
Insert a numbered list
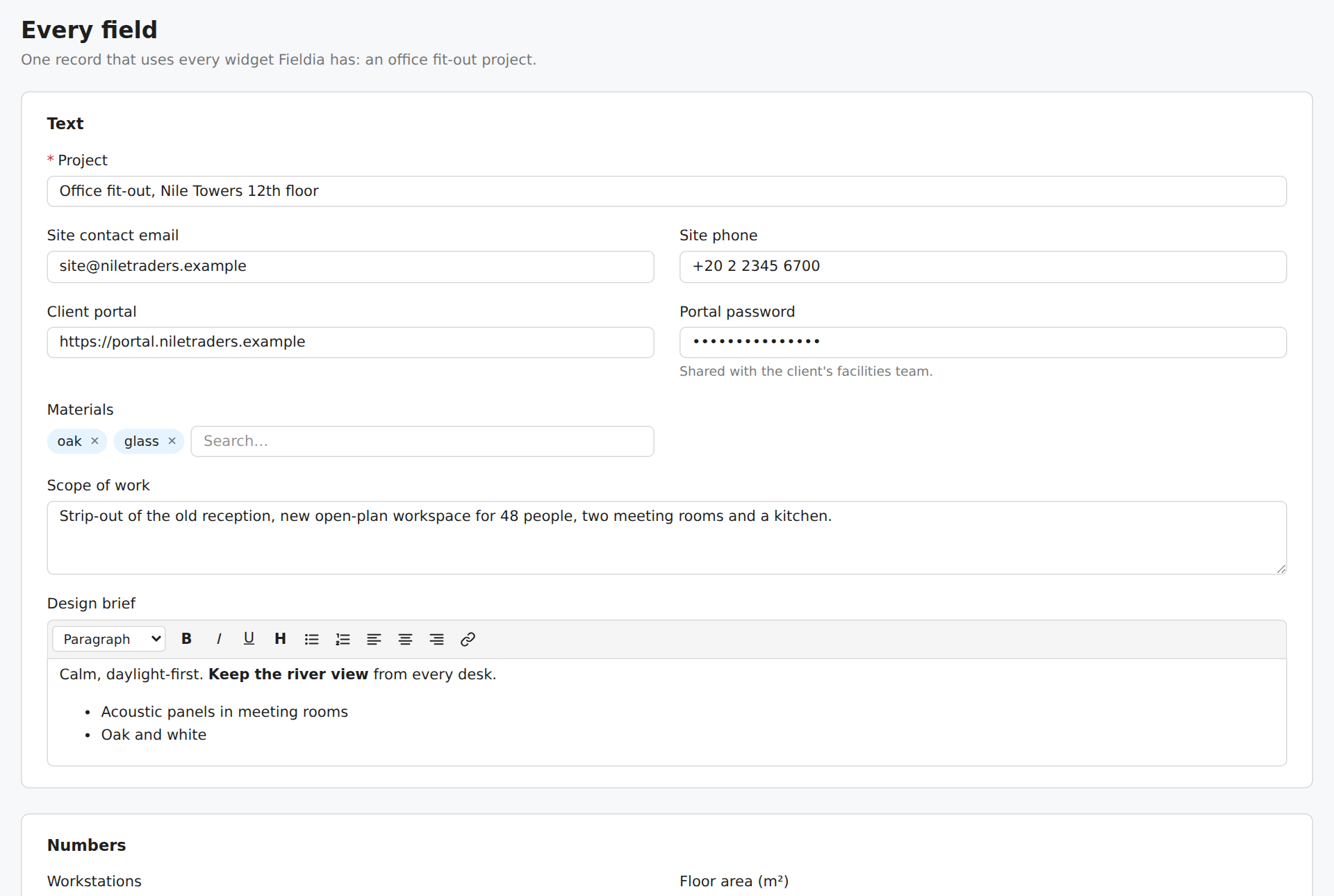(343, 639)
